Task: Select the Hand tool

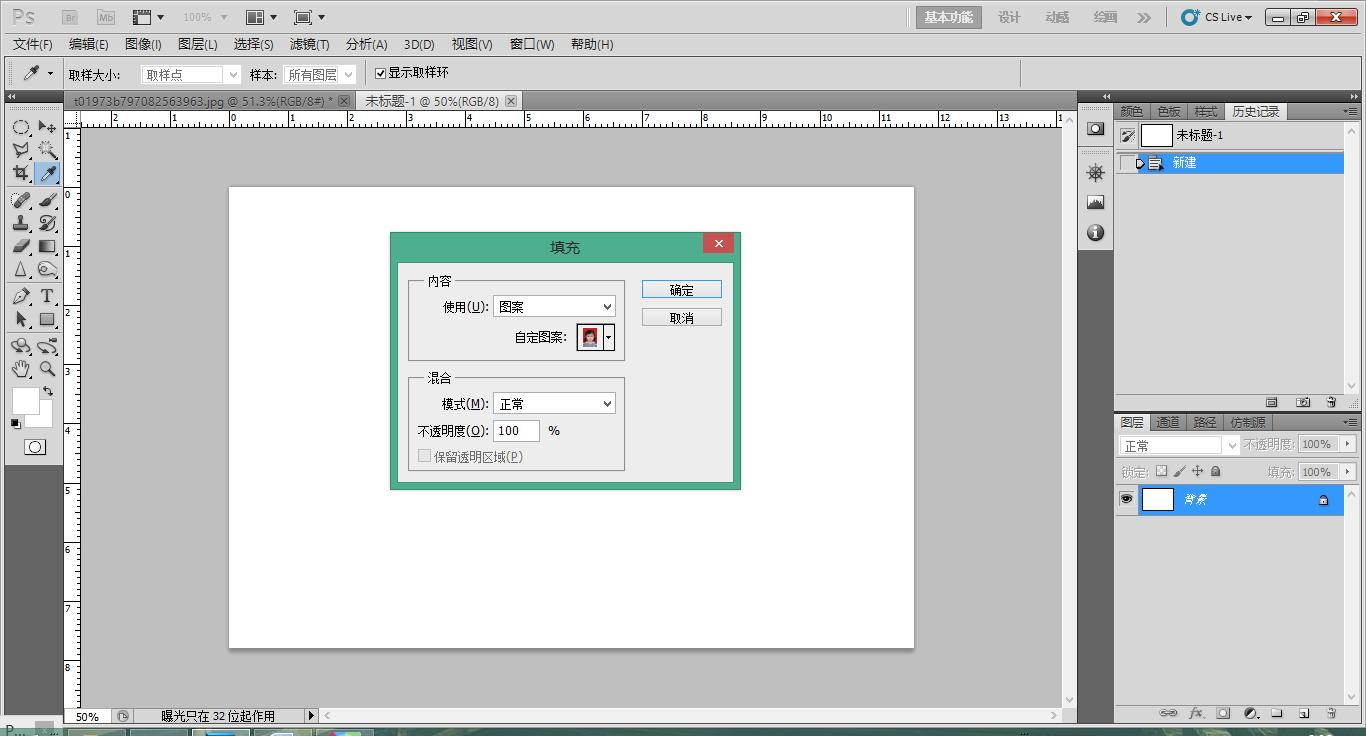Action: click(x=20, y=368)
